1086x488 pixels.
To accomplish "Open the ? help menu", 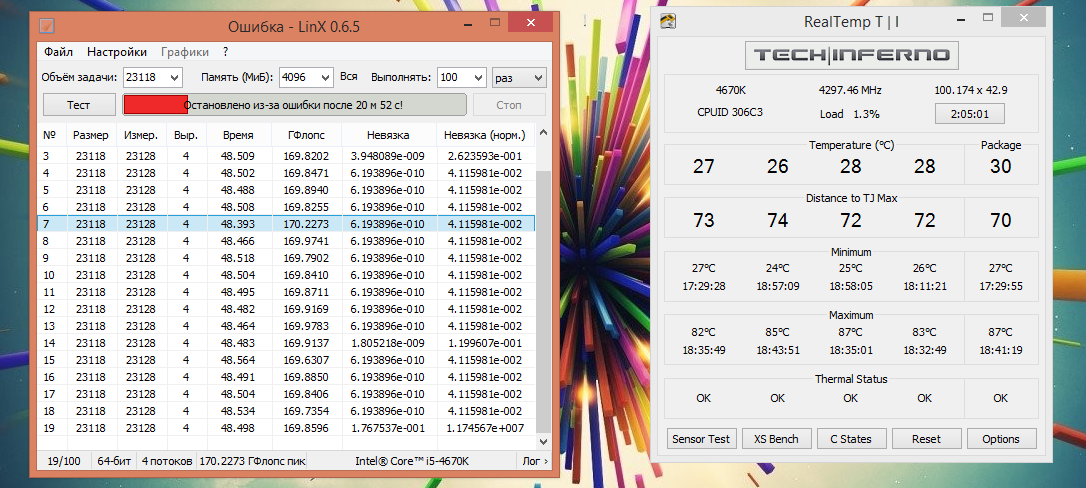I will pos(226,52).
